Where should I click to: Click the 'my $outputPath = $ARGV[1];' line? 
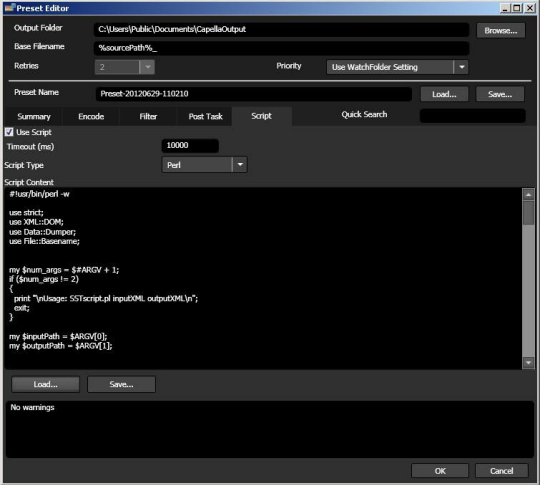pos(61,346)
